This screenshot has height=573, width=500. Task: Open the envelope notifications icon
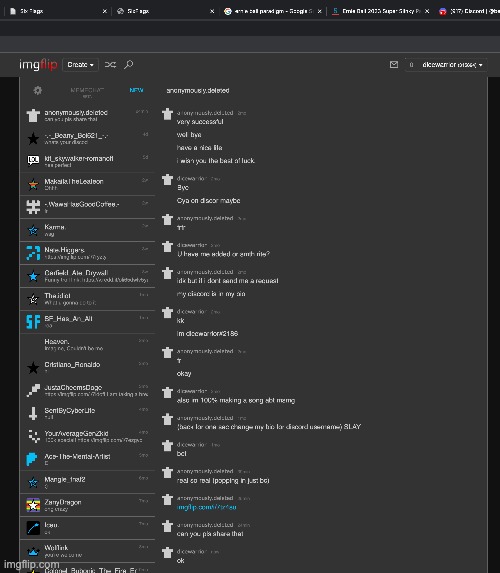pyautogui.click(x=394, y=65)
